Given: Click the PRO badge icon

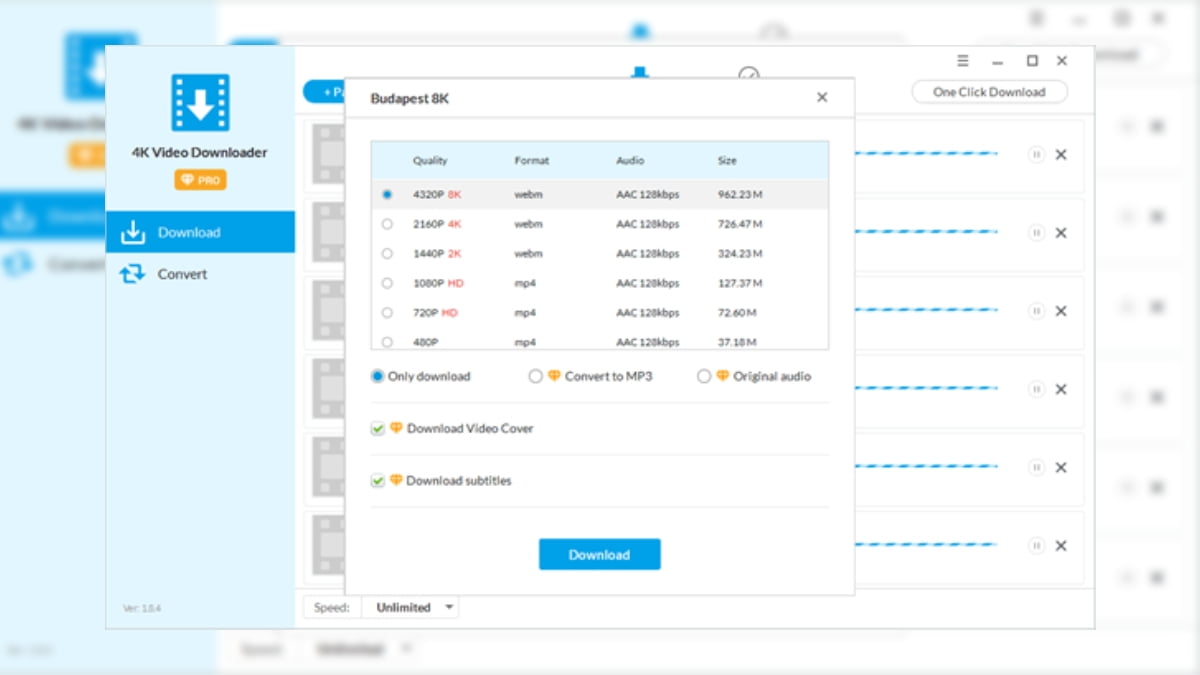Looking at the screenshot, I should click(x=200, y=180).
